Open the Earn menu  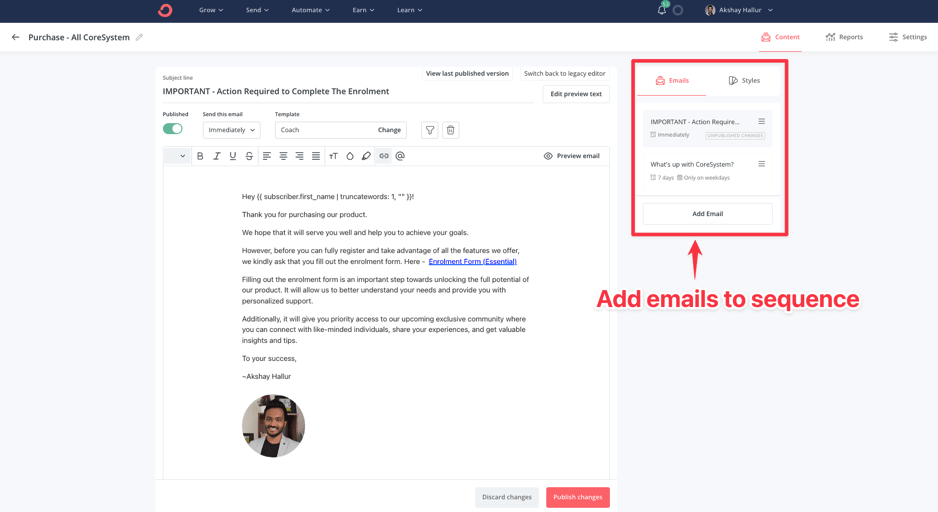pyautogui.click(x=363, y=10)
